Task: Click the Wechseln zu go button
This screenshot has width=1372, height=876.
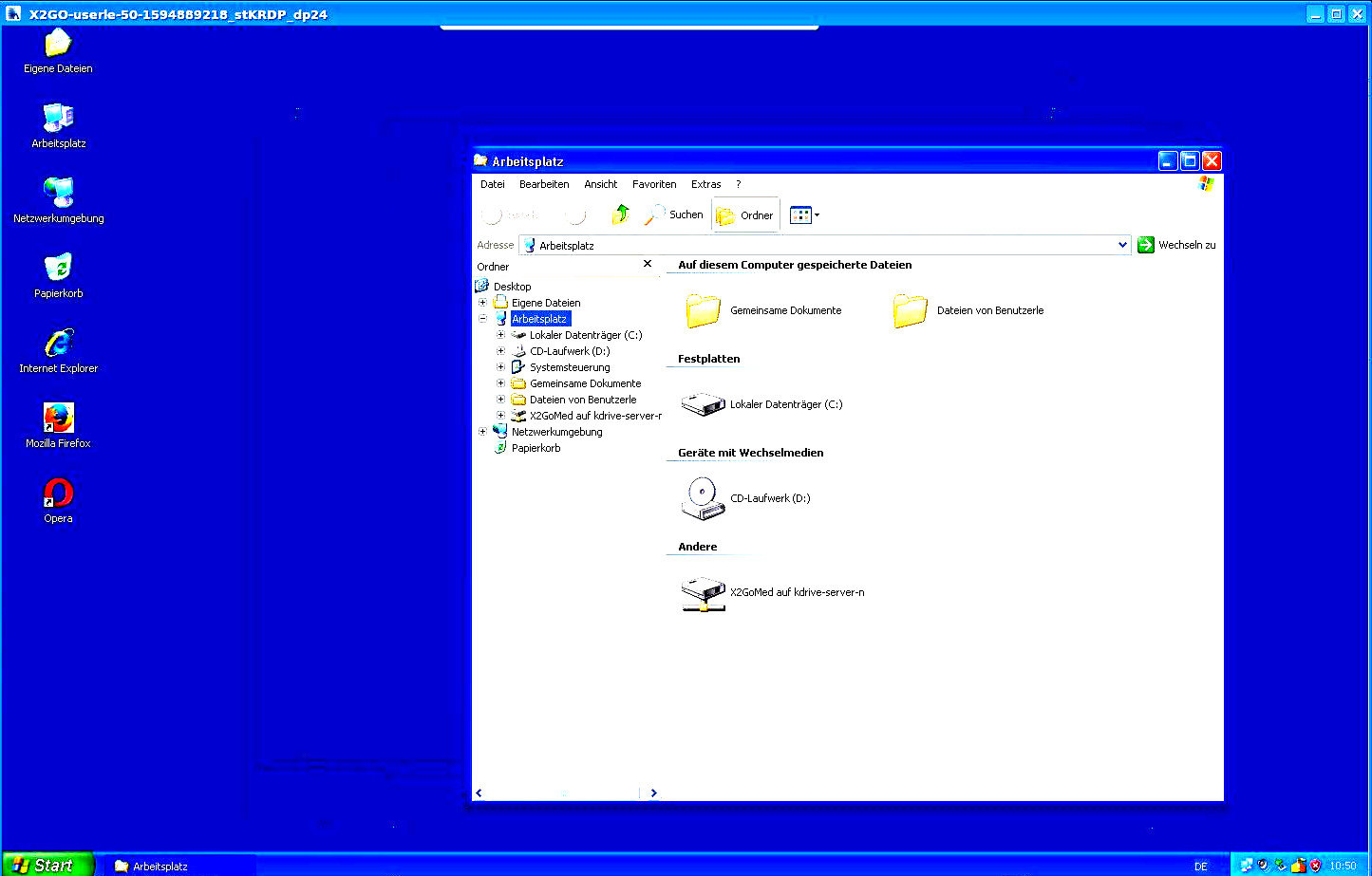Action: click(1176, 245)
